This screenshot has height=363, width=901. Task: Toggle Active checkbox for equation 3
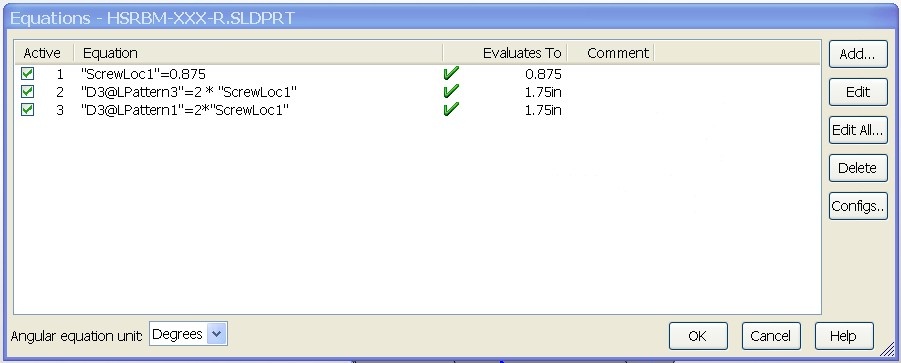click(x=27, y=110)
